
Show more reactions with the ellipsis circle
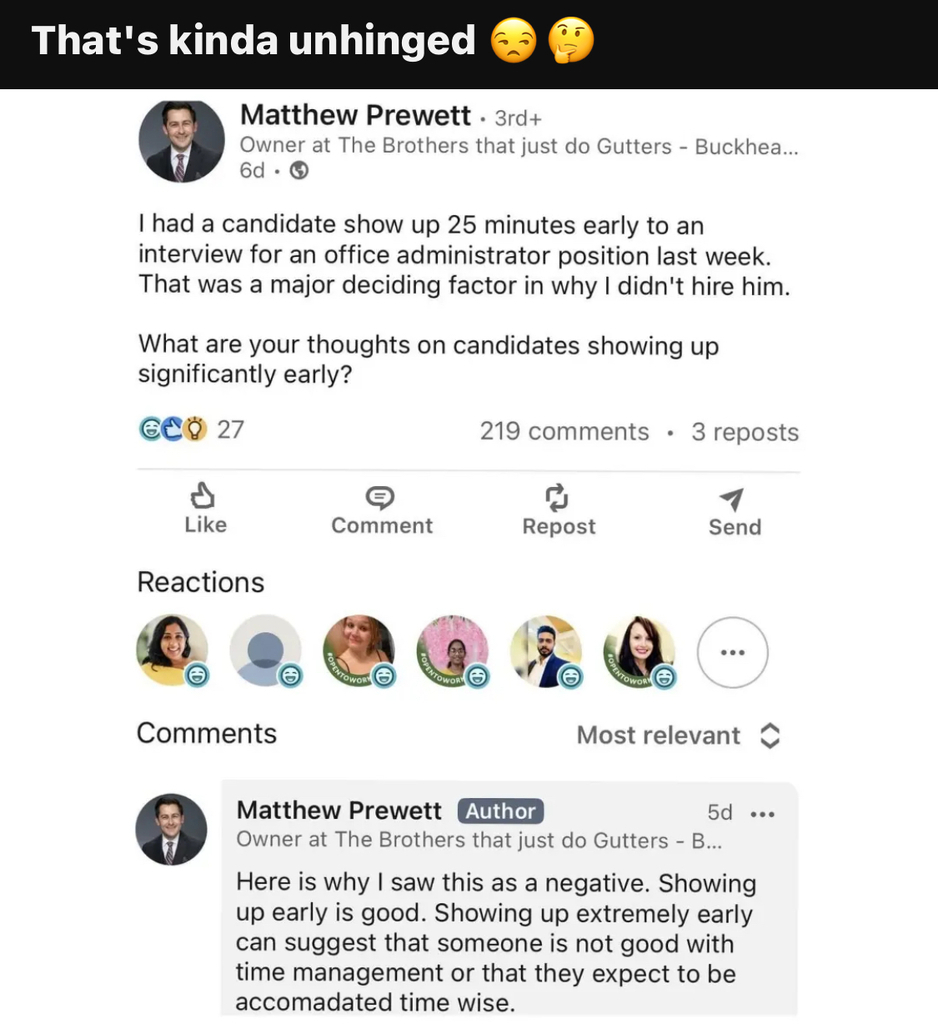tap(732, 652)
